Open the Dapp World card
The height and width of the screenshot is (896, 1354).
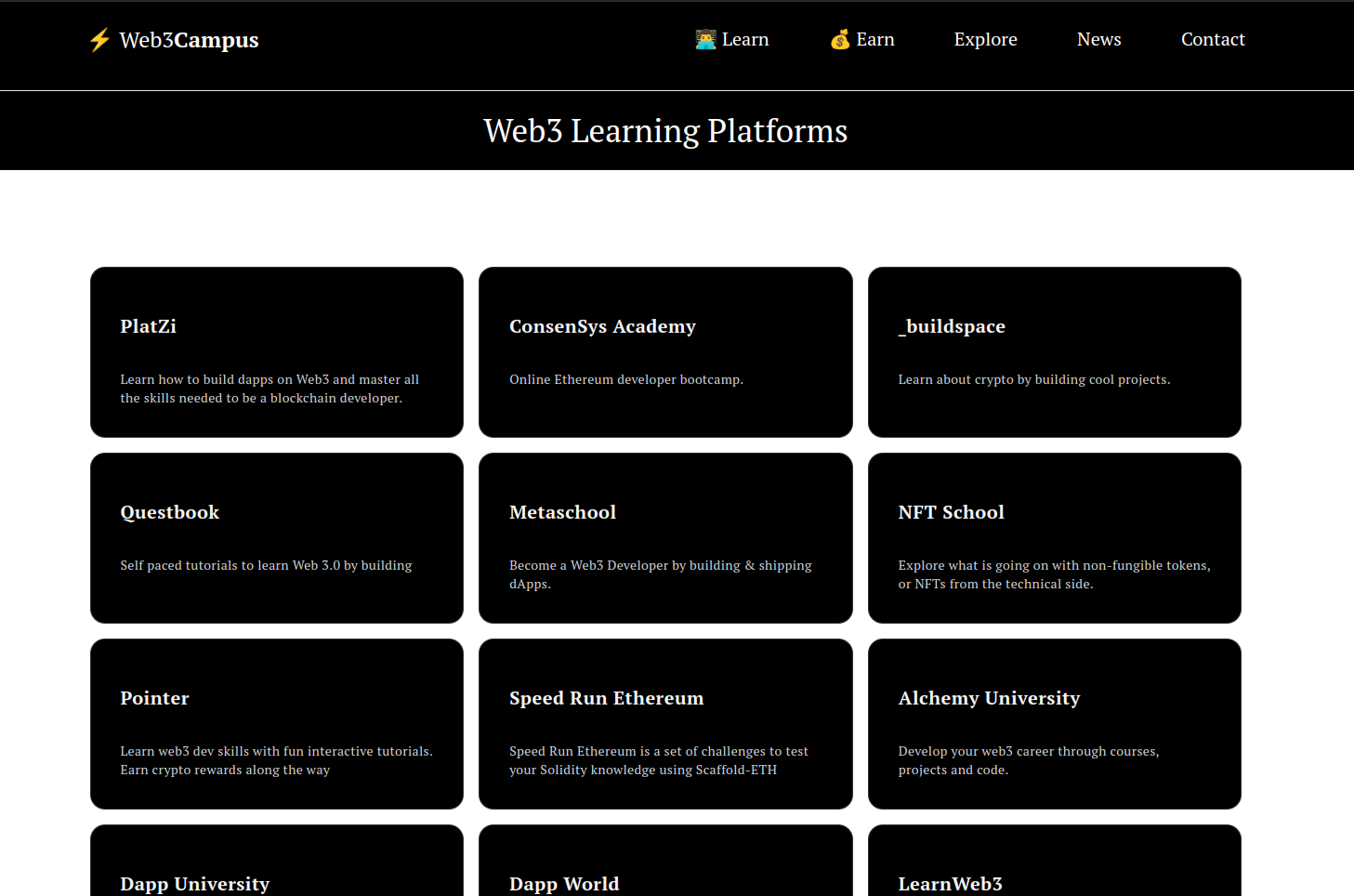point(665,861)
